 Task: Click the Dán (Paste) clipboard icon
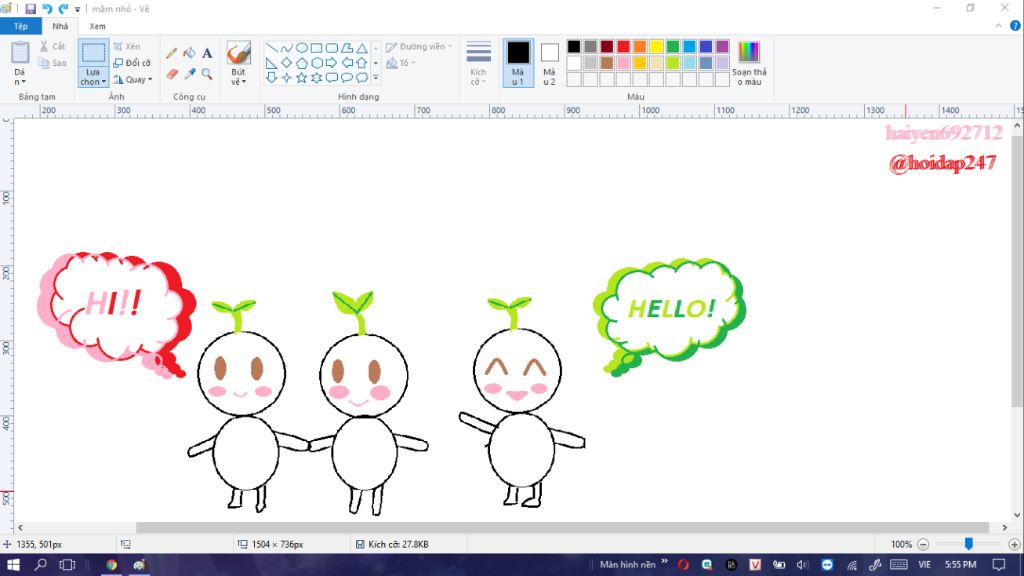20,53
